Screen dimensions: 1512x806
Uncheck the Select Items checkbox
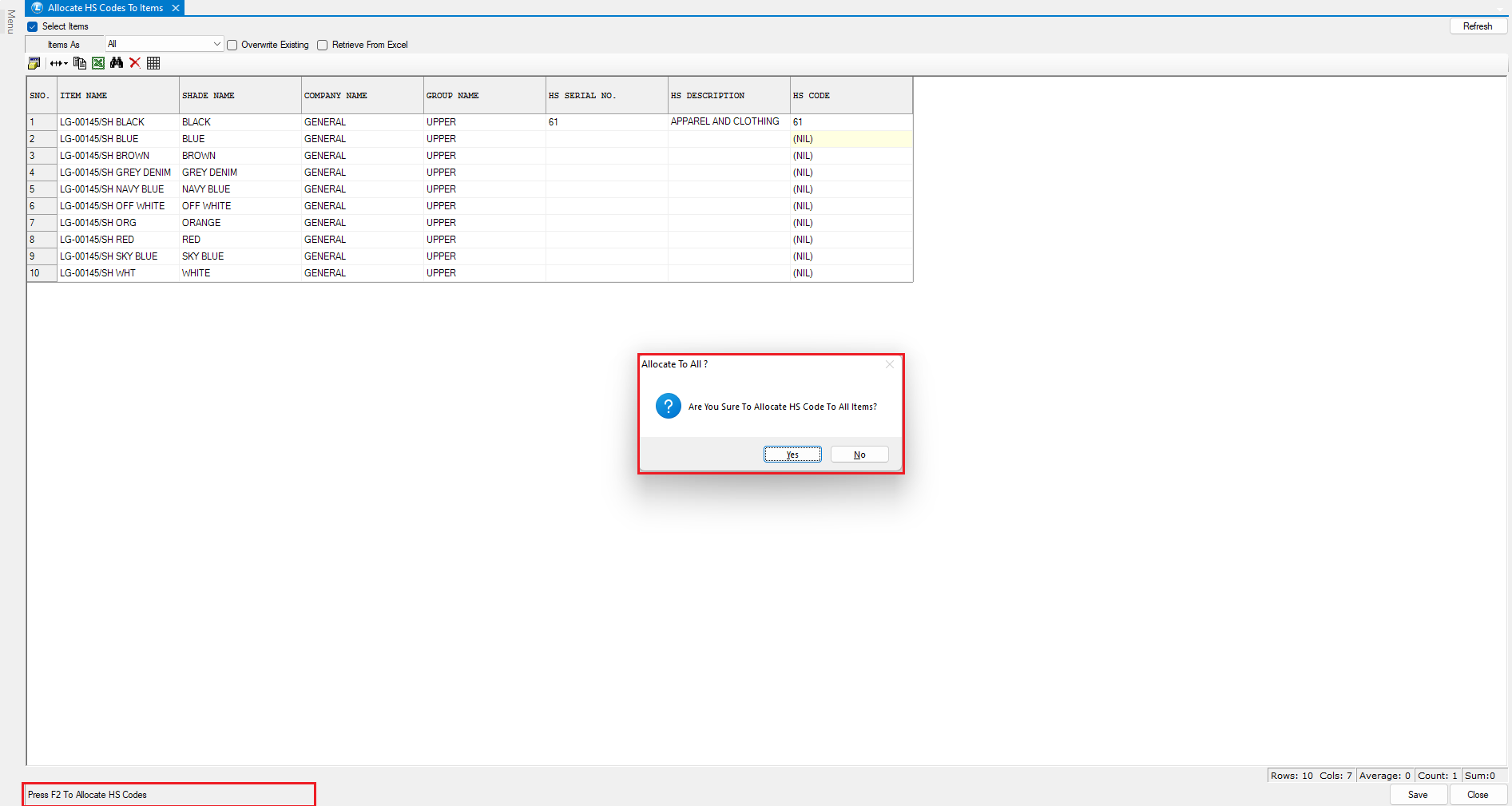[33, 26]
